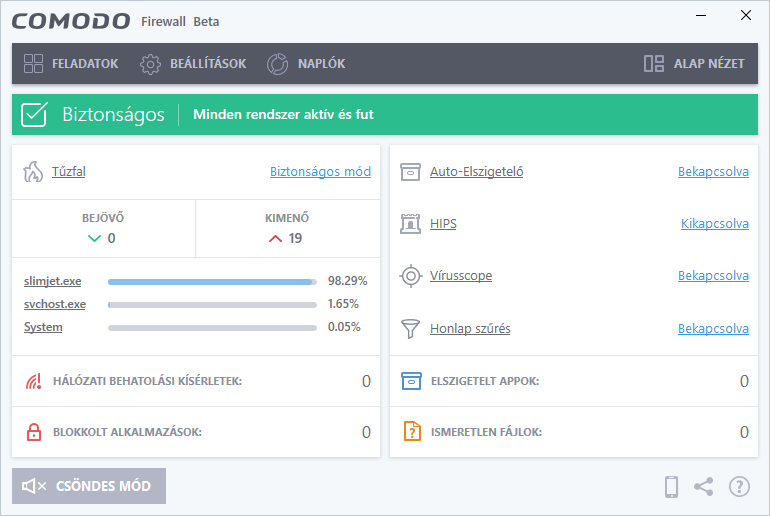Open the Feladatok grid icon
Viewport: 770px width, 516px height.
[33, 63]
